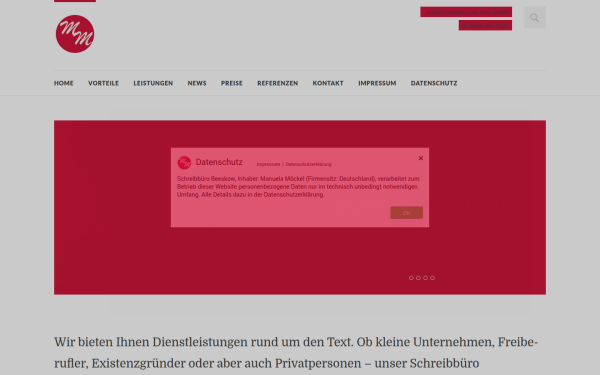Select the second slideshow dot indicator
This screenshot has width=600, height=375.
tap(418, 278)
